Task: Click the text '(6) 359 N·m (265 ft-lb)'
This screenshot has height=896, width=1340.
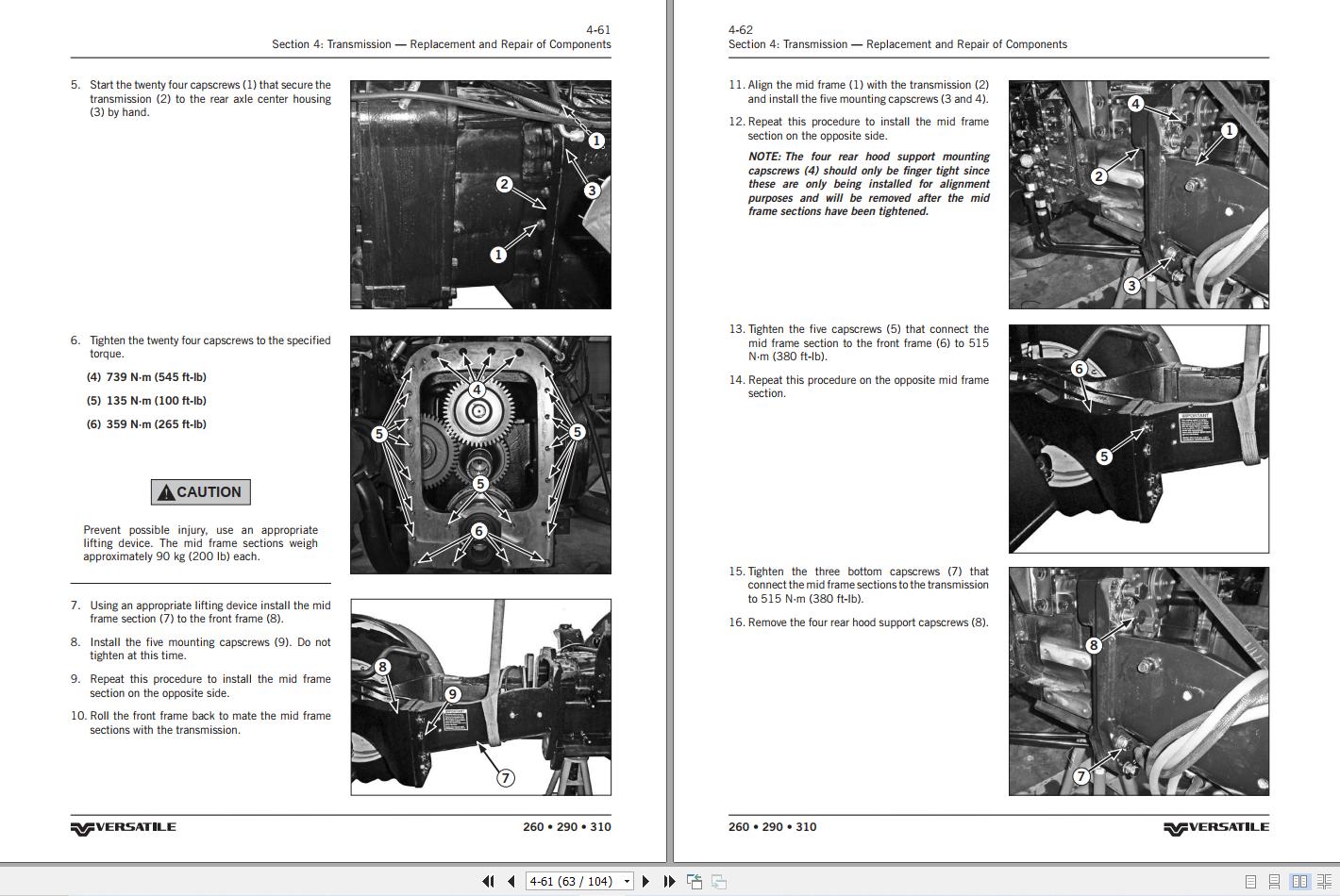Action: coord(146,424)
